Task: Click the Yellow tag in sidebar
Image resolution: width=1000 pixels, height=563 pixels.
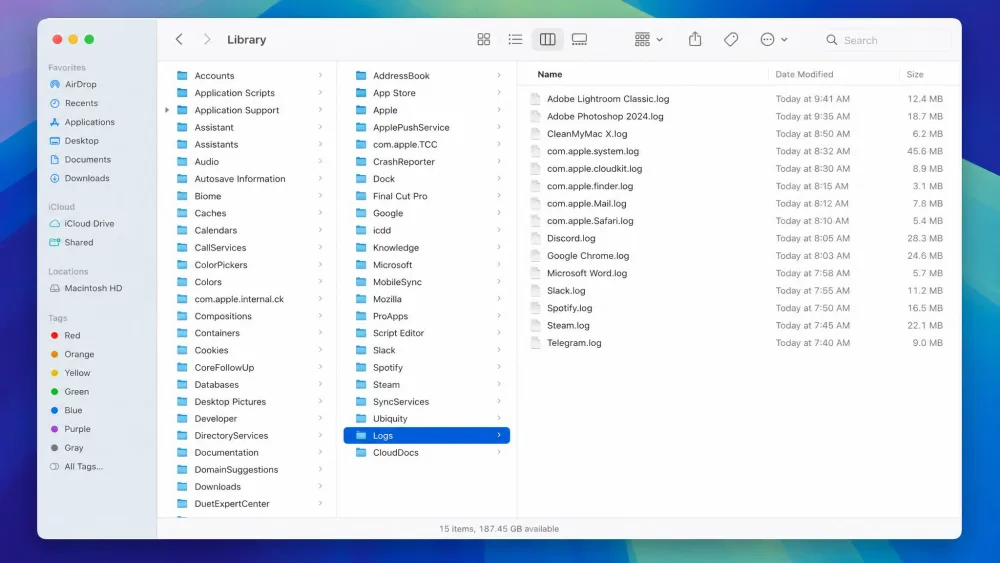Action: click(x=77, y=373)
